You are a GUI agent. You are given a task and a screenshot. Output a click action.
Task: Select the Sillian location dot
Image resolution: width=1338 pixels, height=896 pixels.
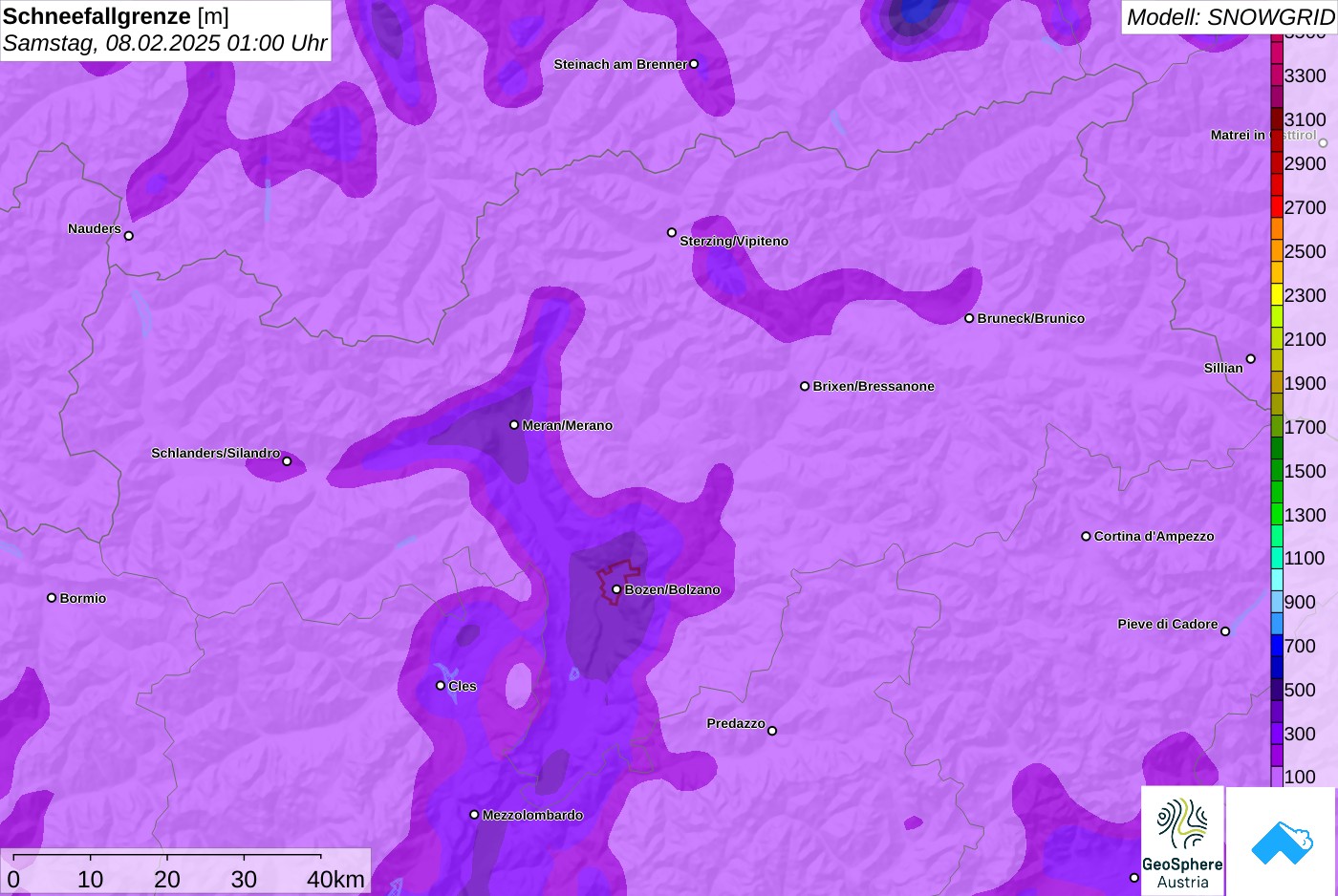pos(1251,359)
